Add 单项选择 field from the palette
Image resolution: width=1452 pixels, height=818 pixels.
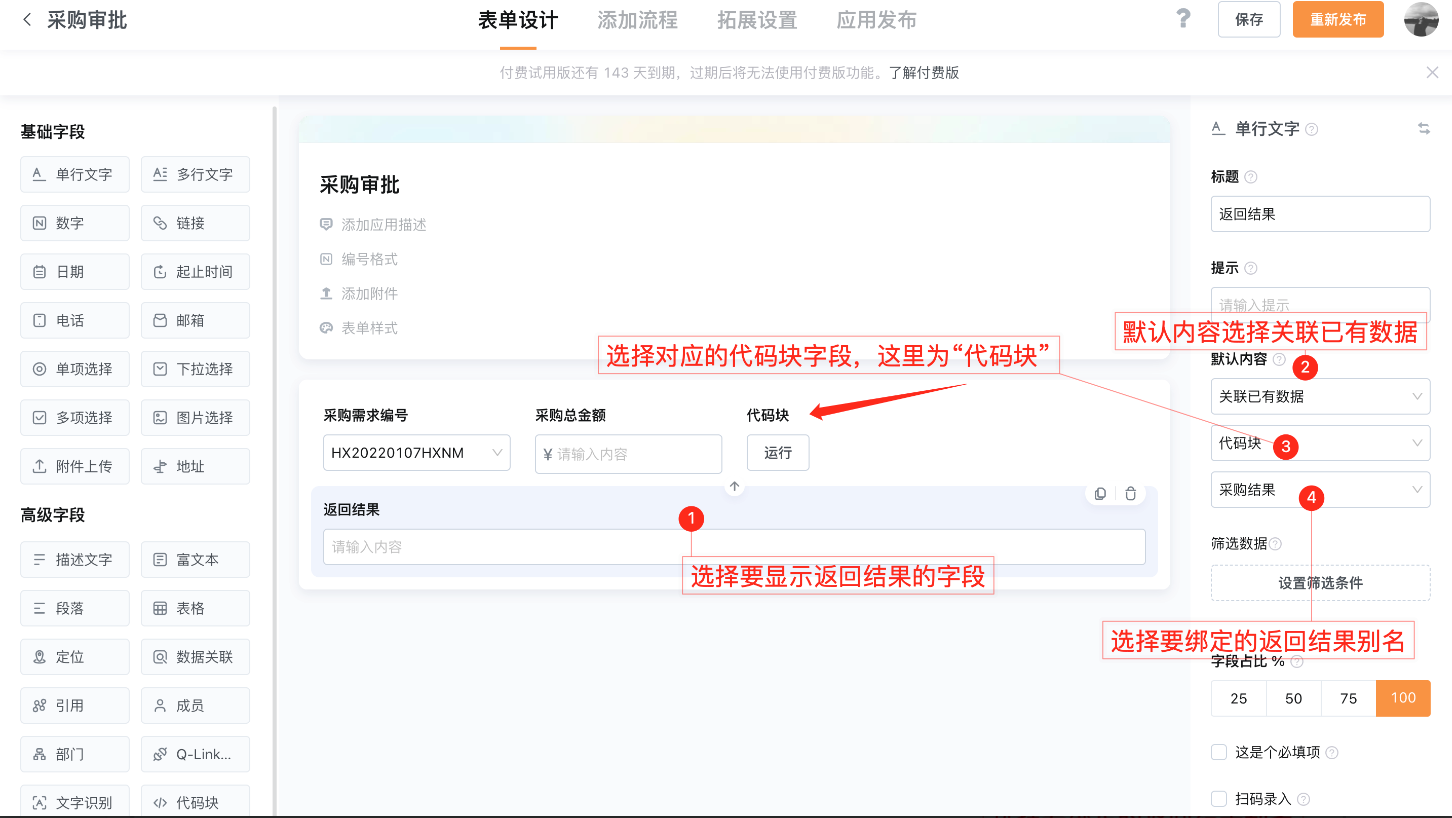tap(75, 369)
